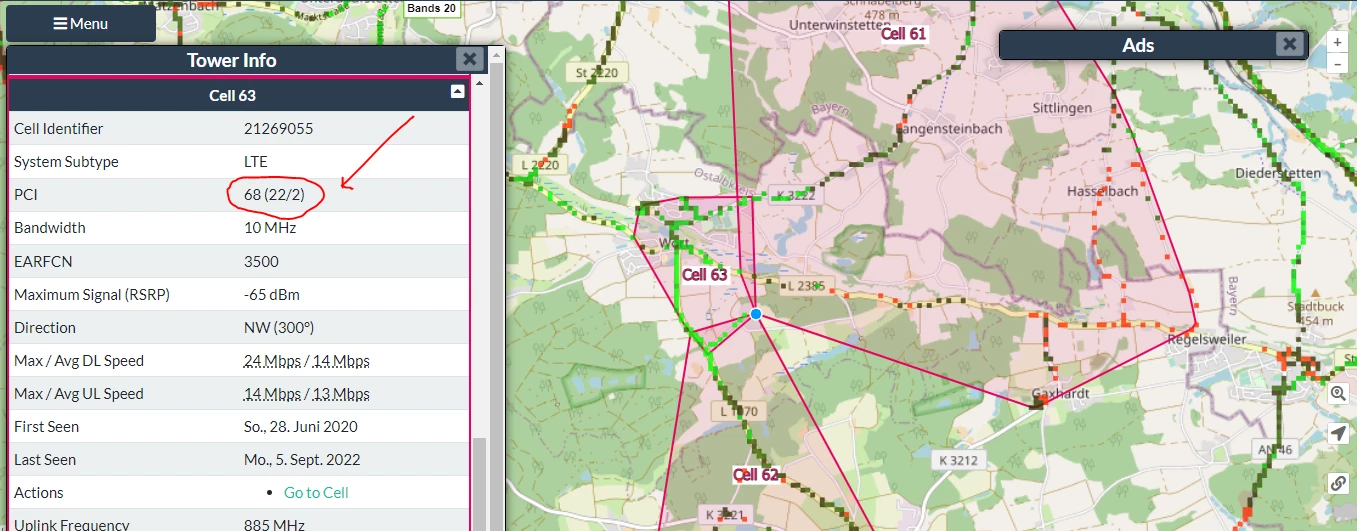The height and width of the screenshot is (531, 1357).
Task: Click the Bands 20 label at top
Action: [431, 8]
